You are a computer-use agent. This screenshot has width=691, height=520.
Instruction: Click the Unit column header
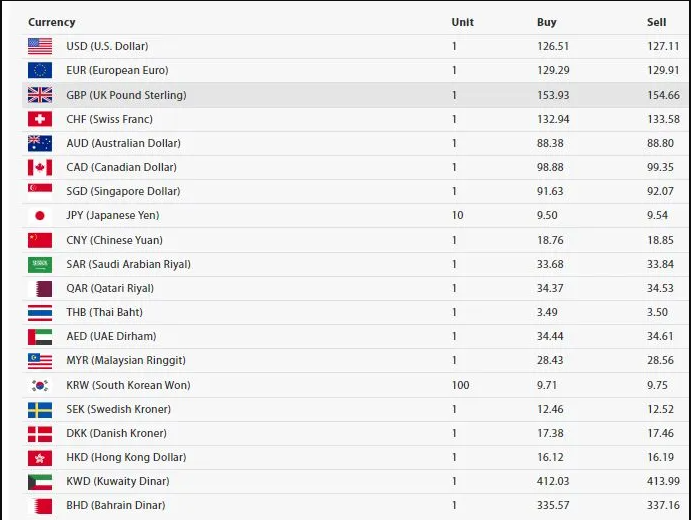tap(462, 22)
